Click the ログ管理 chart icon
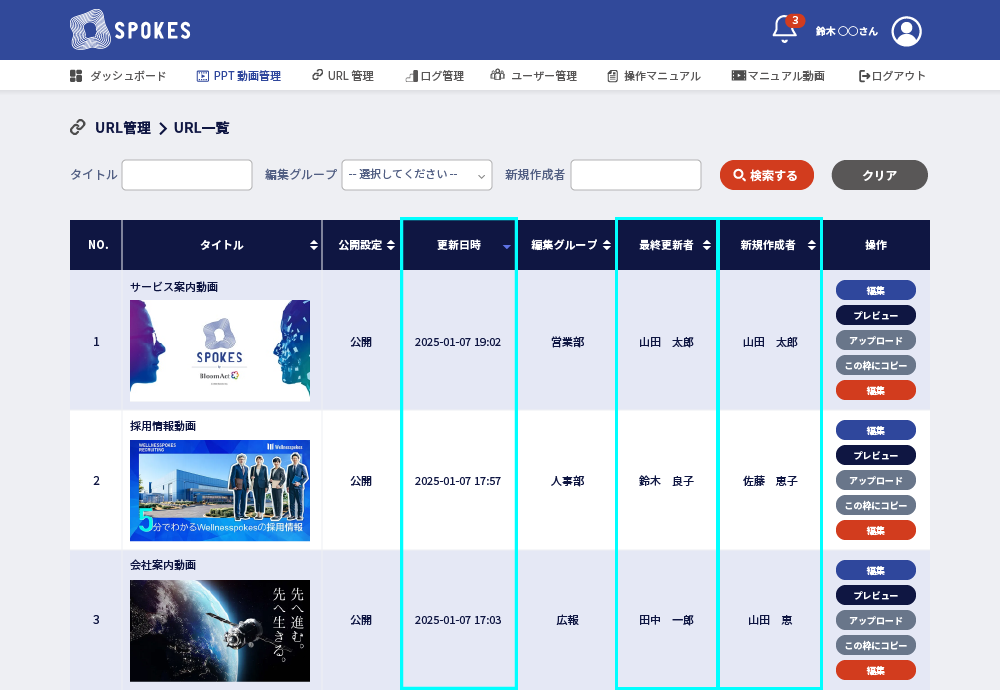1000x690 pixels. 410,75
